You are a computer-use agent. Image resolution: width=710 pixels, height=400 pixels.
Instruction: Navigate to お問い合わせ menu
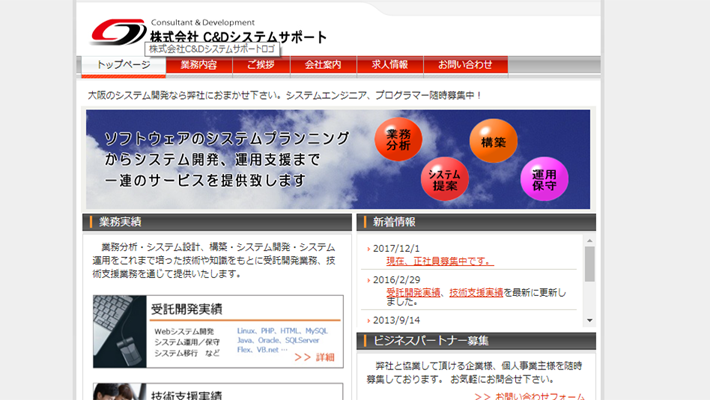pos(465,65)
